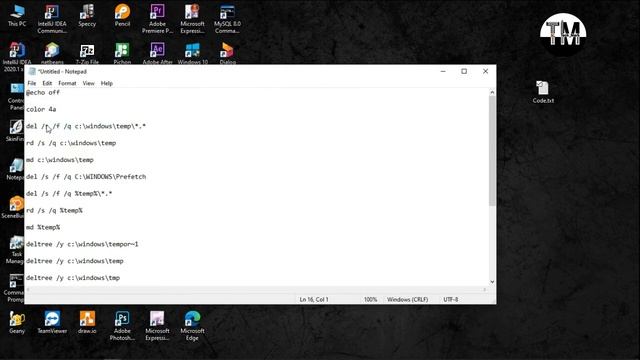Launch Pichon desktop shortcut
Image resolution: width=640 pixels, height=360 pixels.
point(122,53)
